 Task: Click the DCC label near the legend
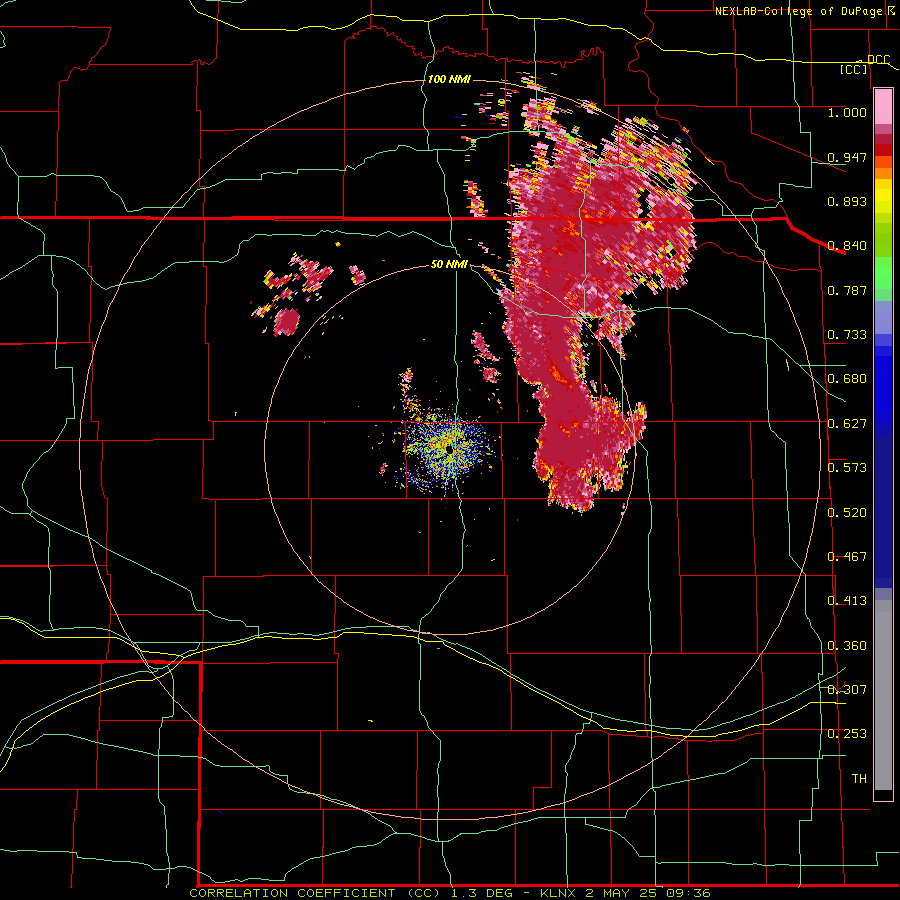point(878,60)
